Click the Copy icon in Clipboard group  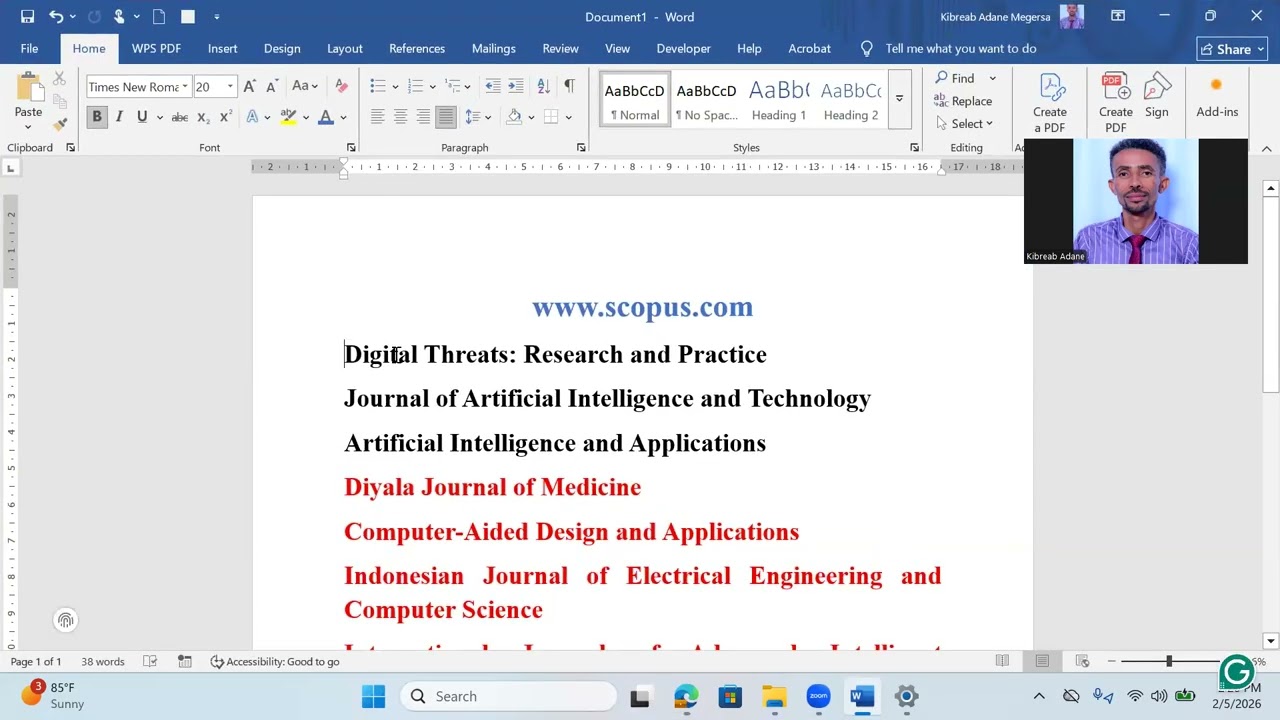(59, 101)
